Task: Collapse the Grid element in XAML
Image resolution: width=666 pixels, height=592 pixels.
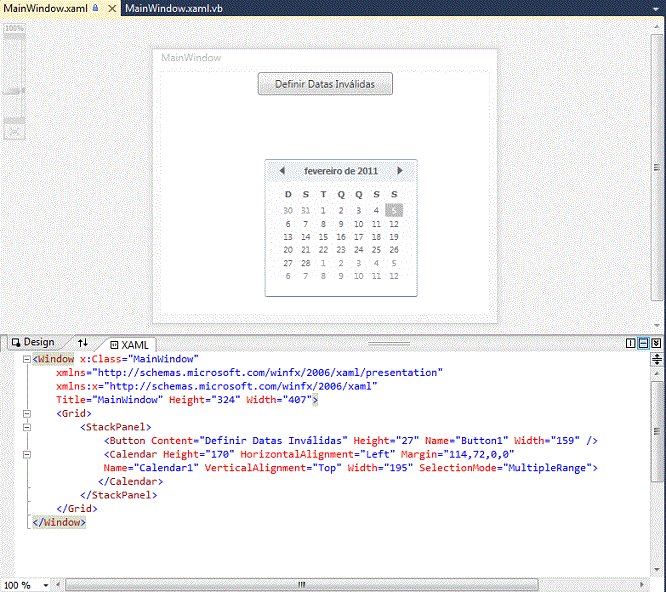Action: [27, 413]
